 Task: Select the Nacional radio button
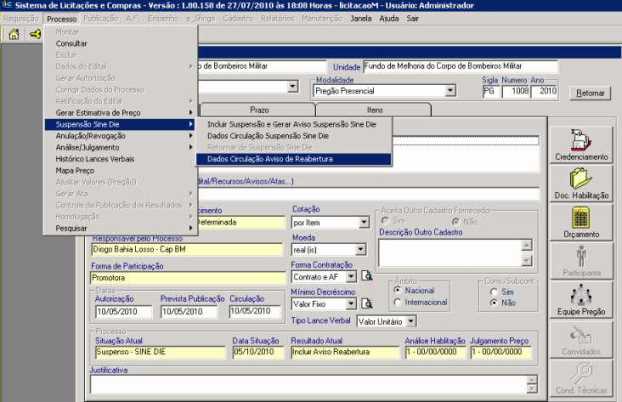(x=399, y=291)
